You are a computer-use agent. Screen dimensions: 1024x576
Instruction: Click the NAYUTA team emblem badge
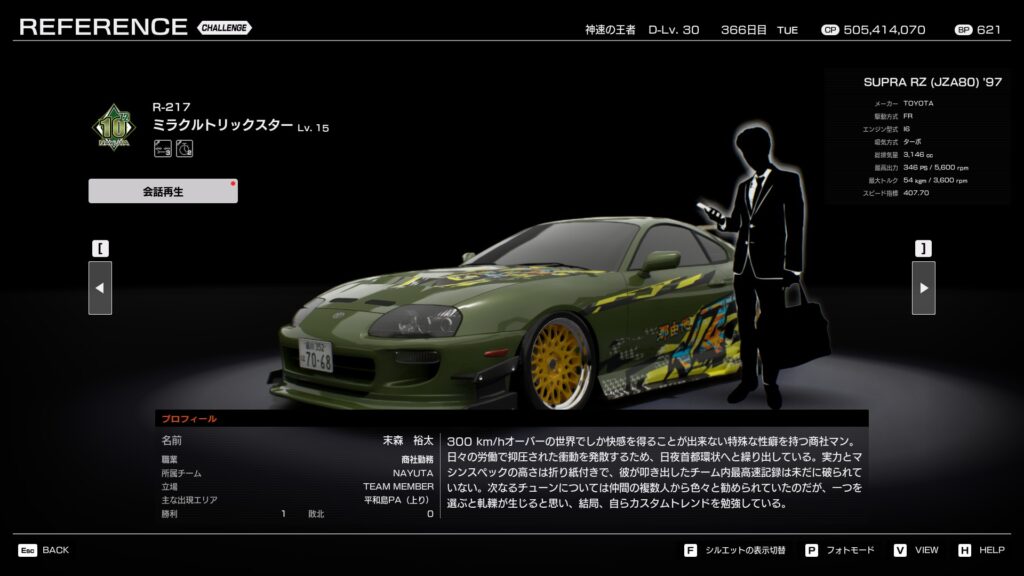[114, 128]
